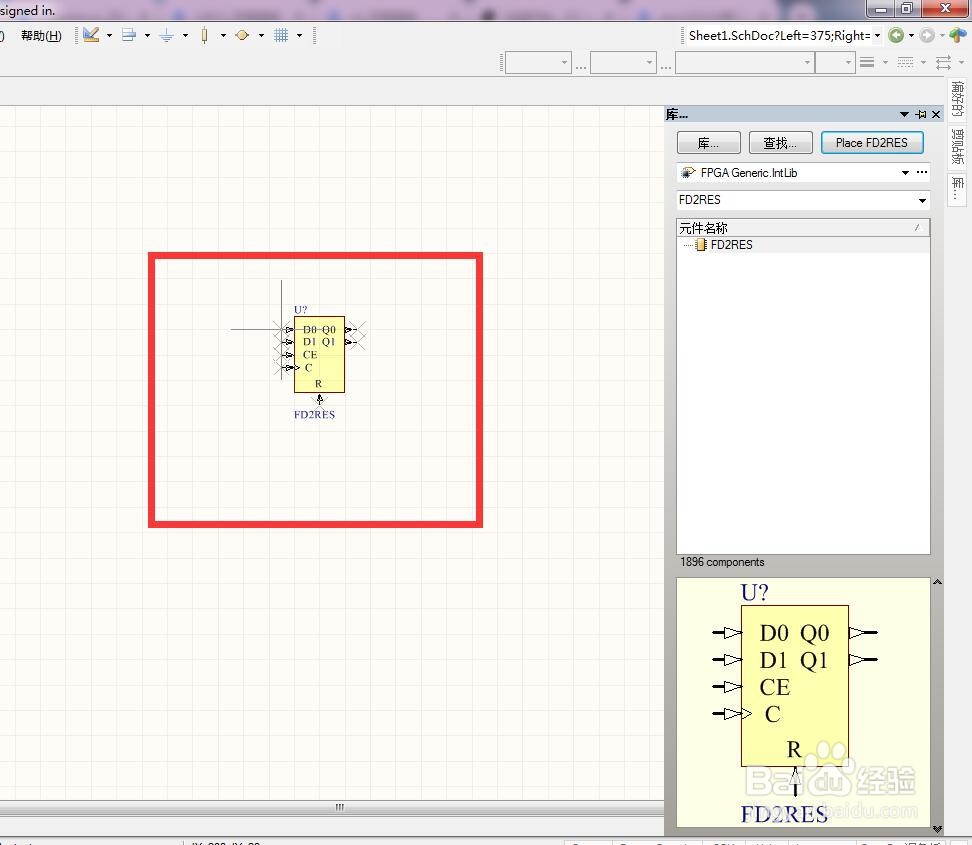The height and width of the screenshot is (845, 972).
Task: Click the arrows swap style icon
Action: point(943,62)
